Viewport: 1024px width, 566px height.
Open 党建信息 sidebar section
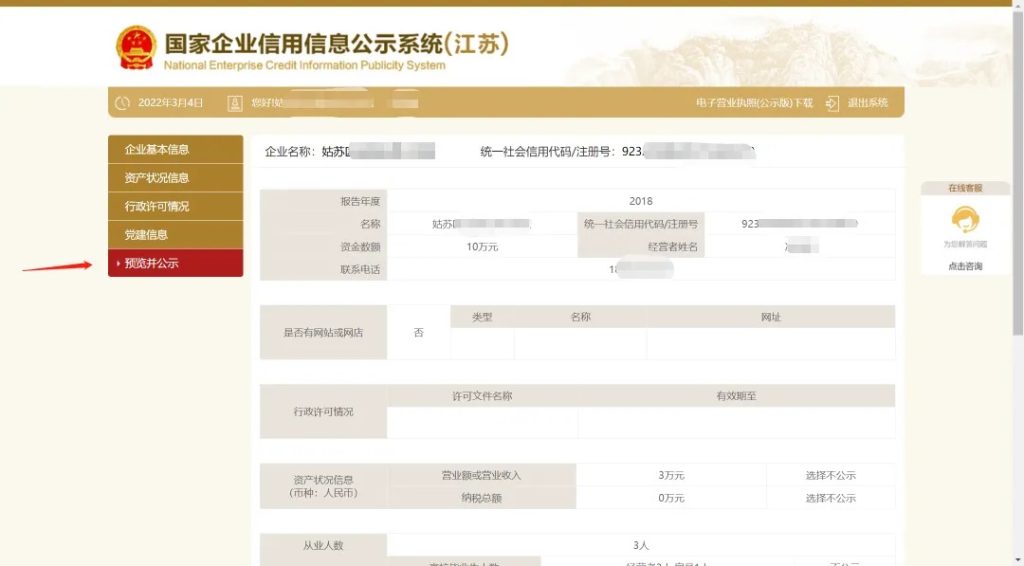146,235
